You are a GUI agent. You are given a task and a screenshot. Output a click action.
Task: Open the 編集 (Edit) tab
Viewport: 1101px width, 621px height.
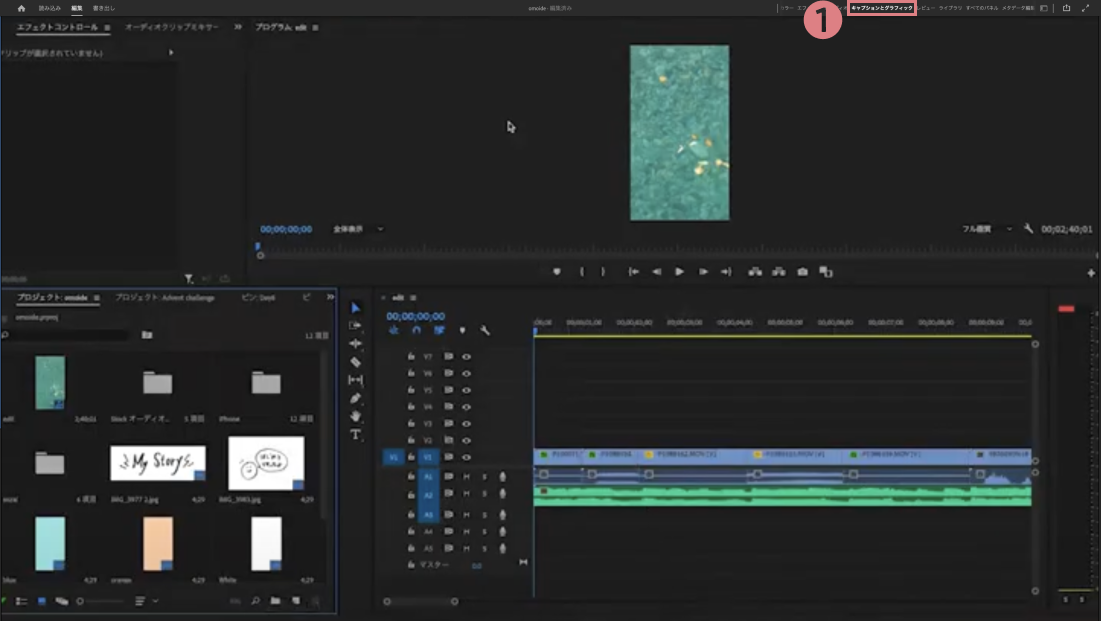coord(77,8)
